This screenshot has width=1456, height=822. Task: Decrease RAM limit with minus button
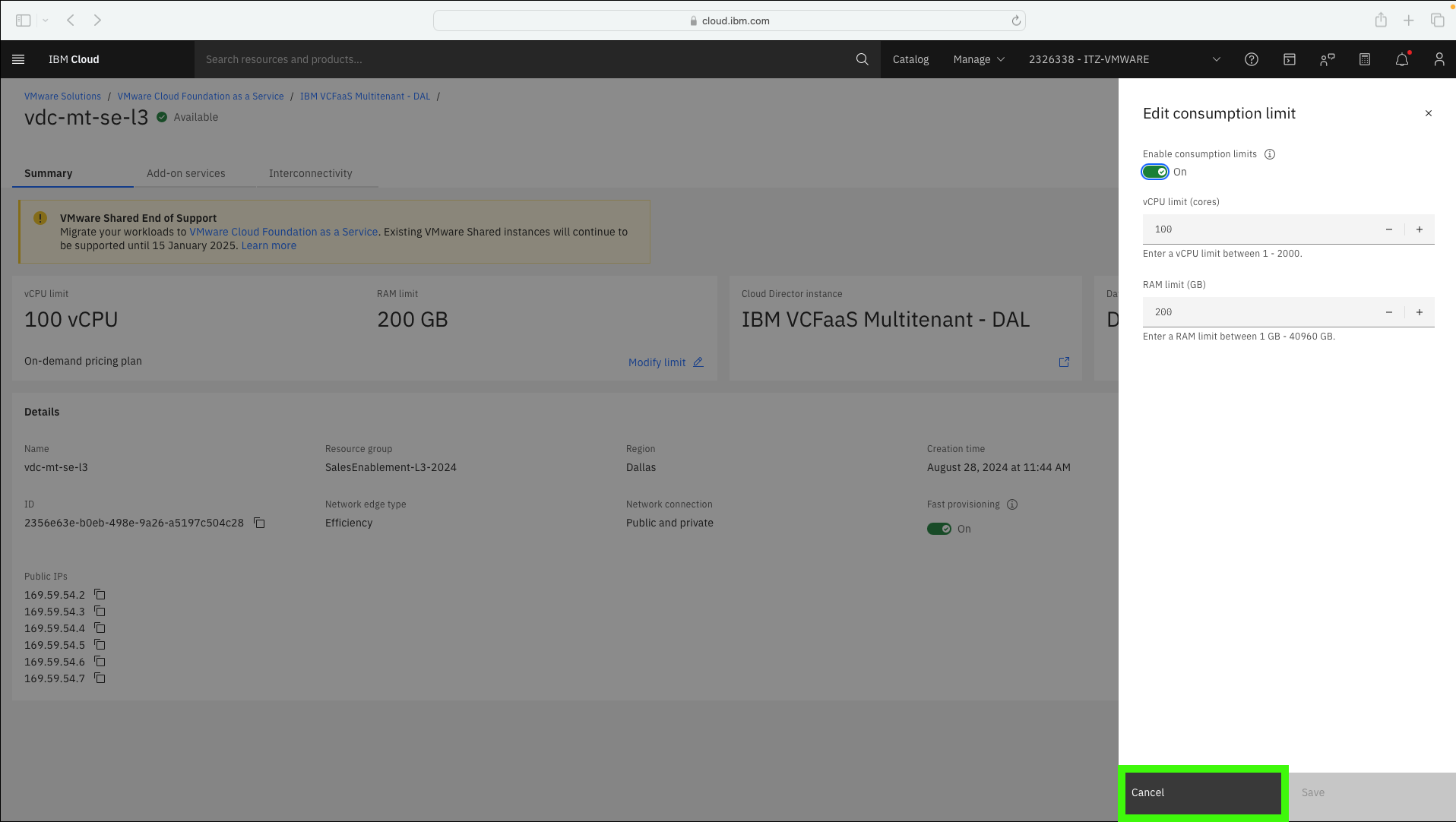click(1389, 312)
